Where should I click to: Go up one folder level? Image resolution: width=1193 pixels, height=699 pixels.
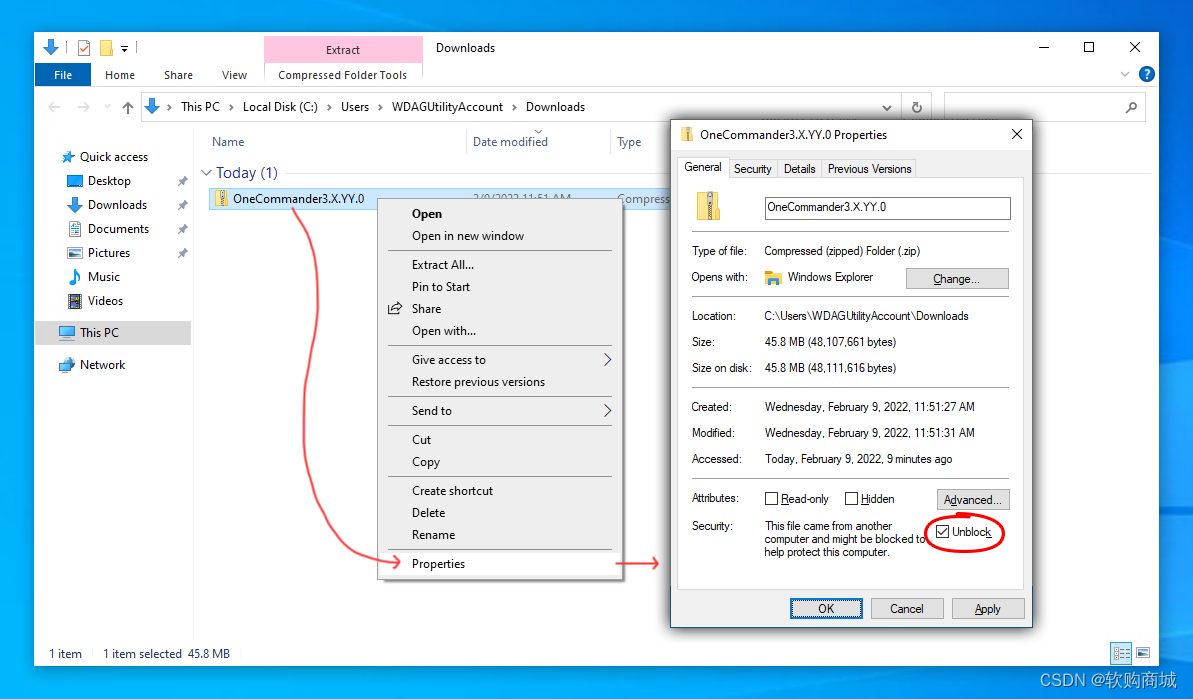click(x=128, y=107)
